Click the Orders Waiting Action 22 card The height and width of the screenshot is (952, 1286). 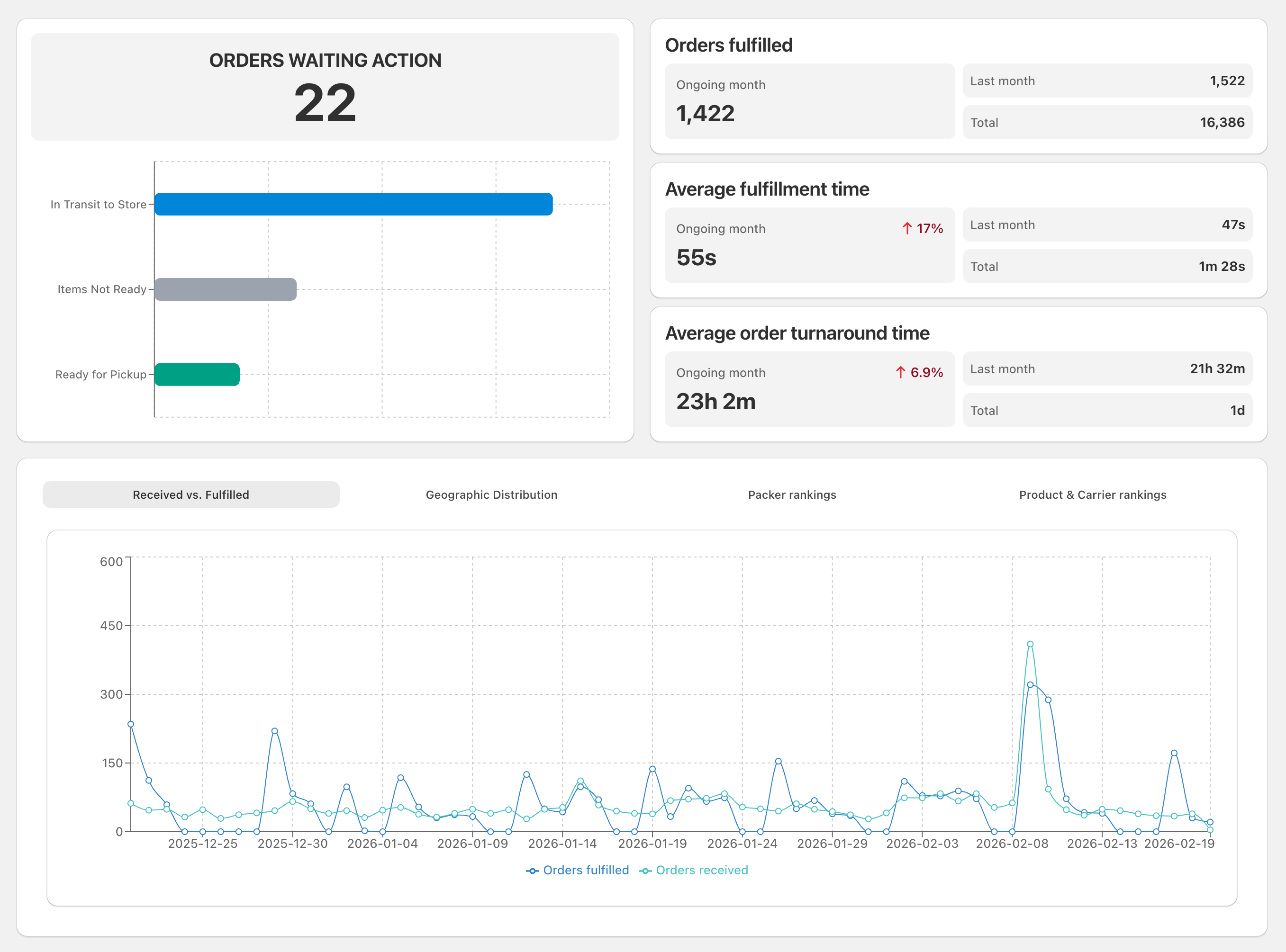pyautogui.click(x=325, y=87)
